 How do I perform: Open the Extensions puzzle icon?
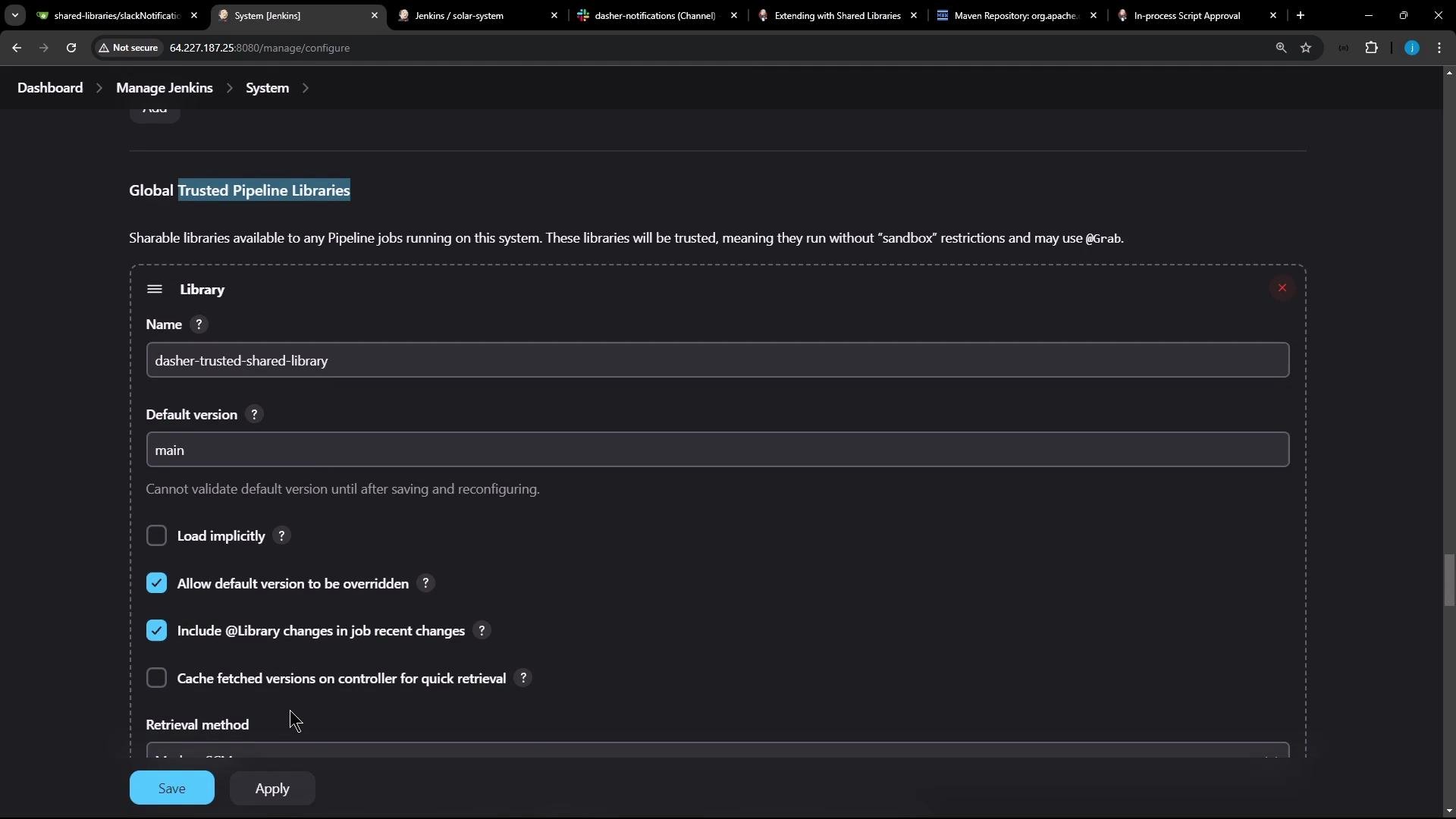tap(1371, 48)
